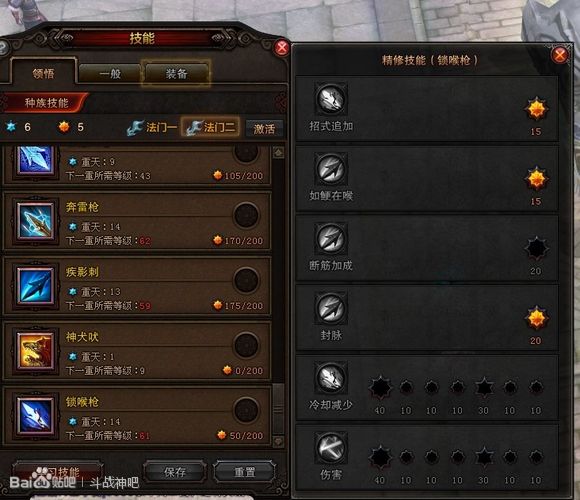Click the 断筋加成 refinement icon
The width and height of the screenshot is (580, 500).
[x=331, y=239]
